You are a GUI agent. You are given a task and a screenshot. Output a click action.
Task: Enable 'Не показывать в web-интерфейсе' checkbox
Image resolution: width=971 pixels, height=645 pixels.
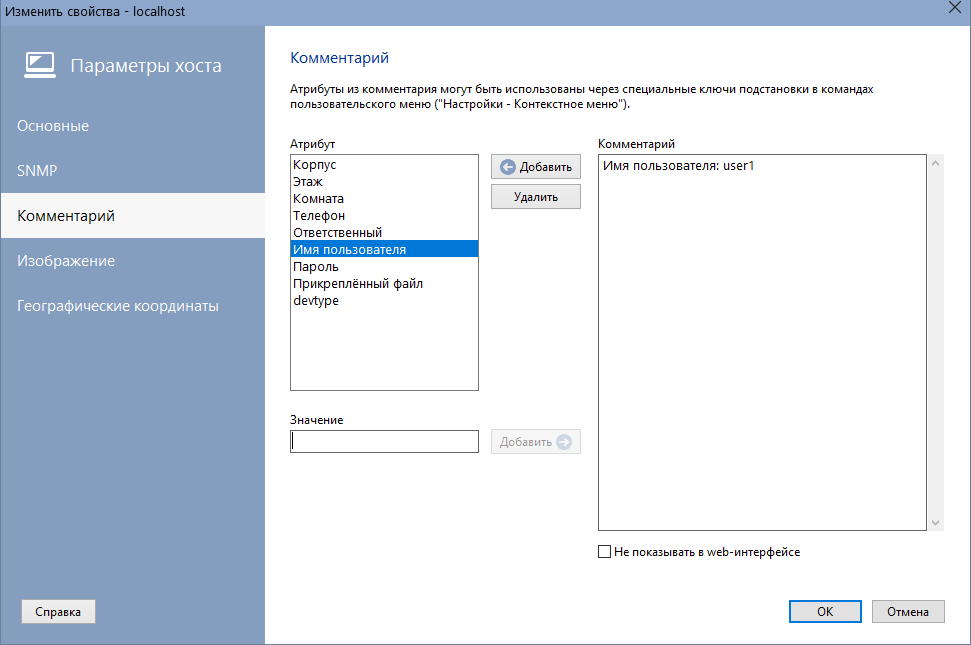(x=604, y=552)
